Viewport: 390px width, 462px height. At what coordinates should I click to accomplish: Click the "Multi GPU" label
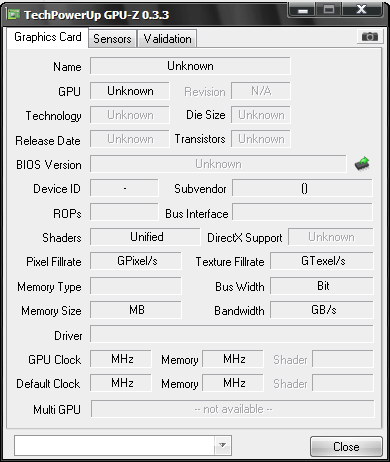pos(57,409)
